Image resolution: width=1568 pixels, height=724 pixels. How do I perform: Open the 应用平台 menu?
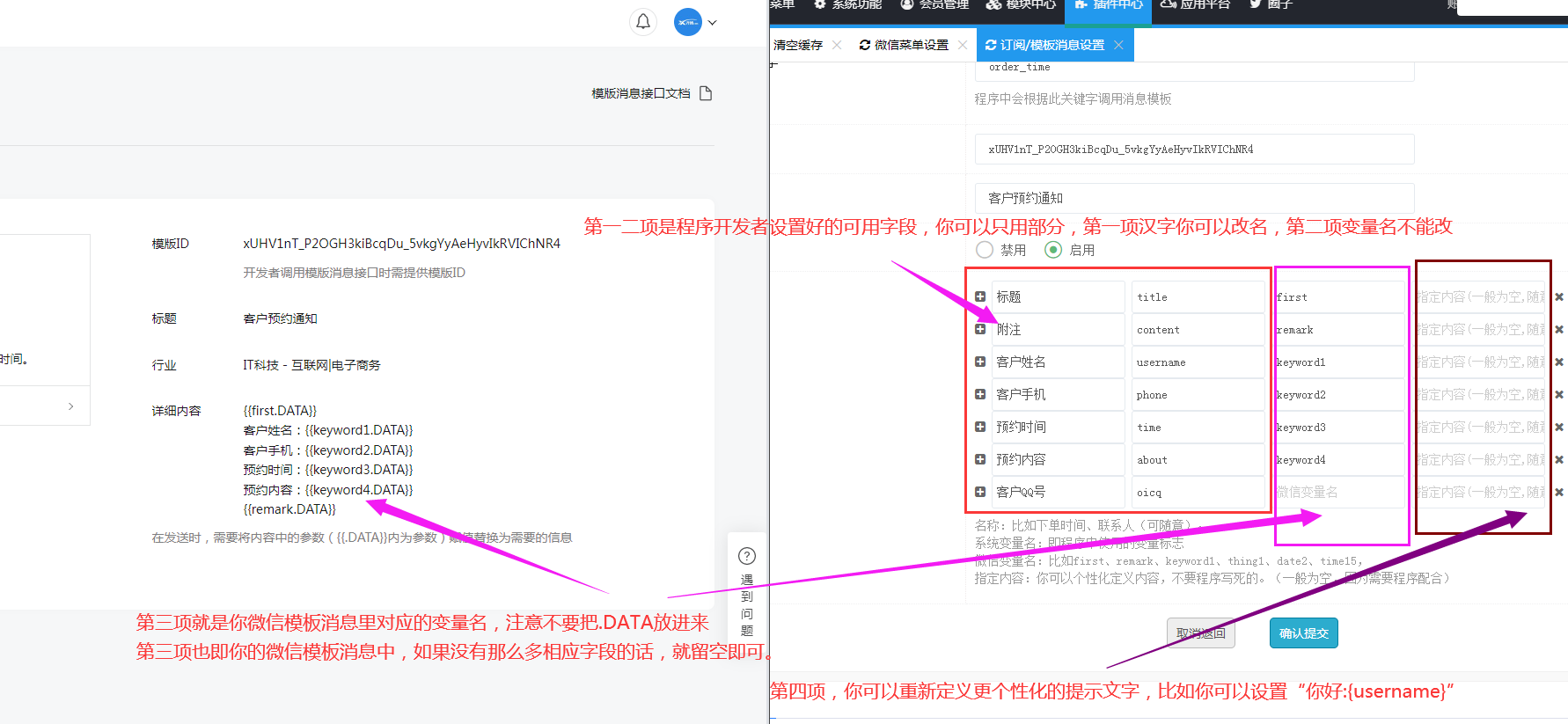pyautogui.click(x=1195, y=4)
